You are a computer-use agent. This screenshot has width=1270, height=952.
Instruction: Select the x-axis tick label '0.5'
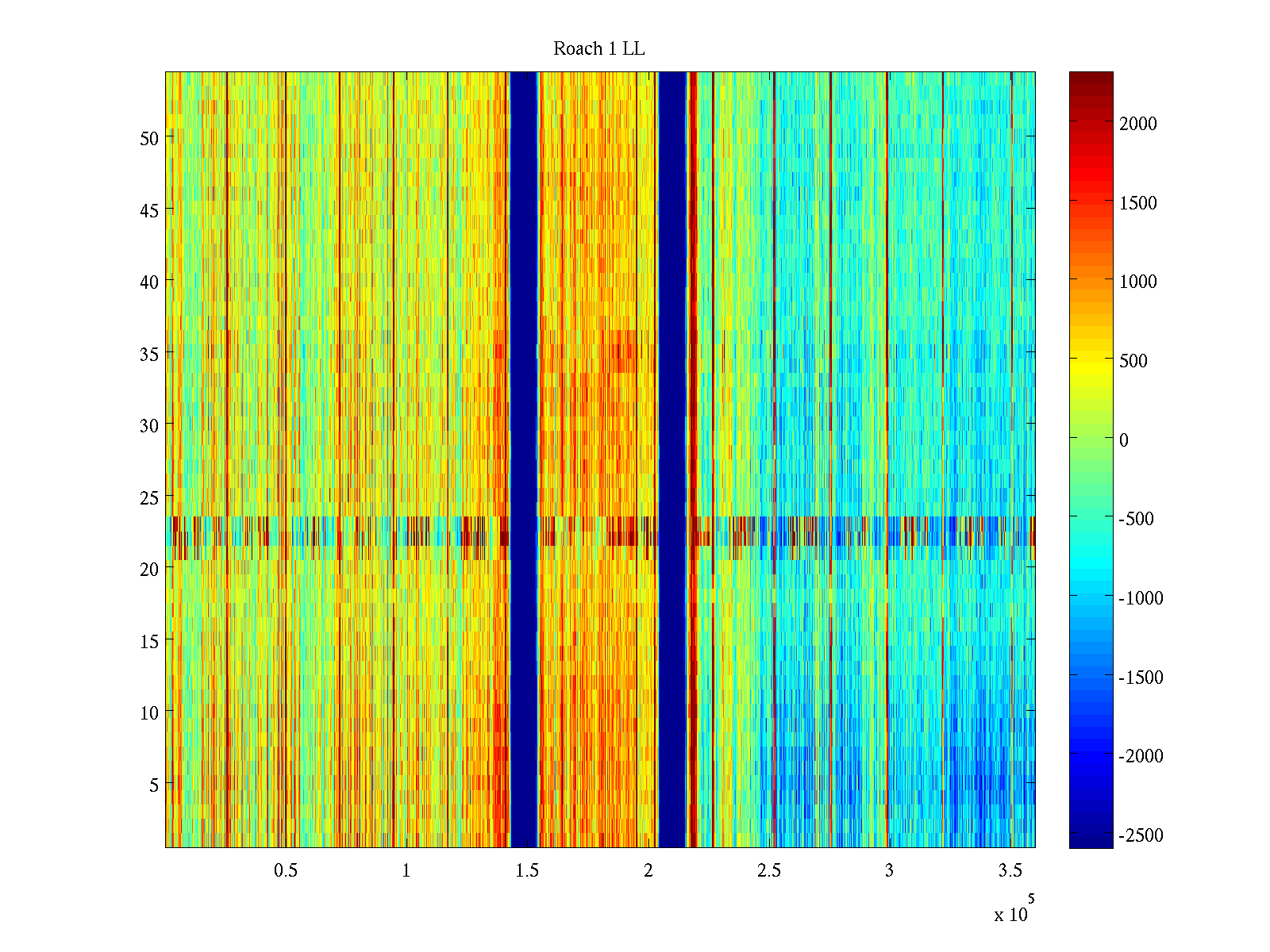click(x=286, y=871)
